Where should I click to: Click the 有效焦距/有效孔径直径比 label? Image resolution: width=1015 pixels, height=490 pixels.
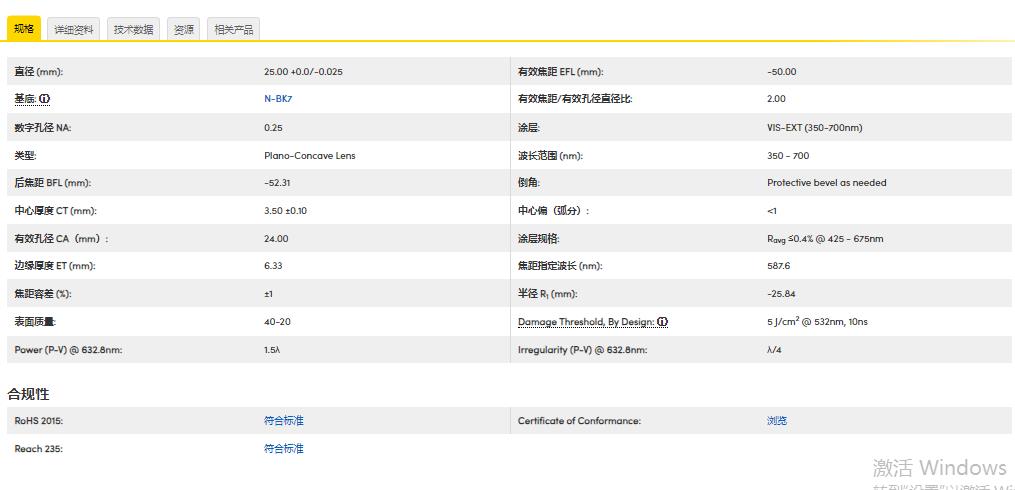pyautogui.click(x=575, y=99)
